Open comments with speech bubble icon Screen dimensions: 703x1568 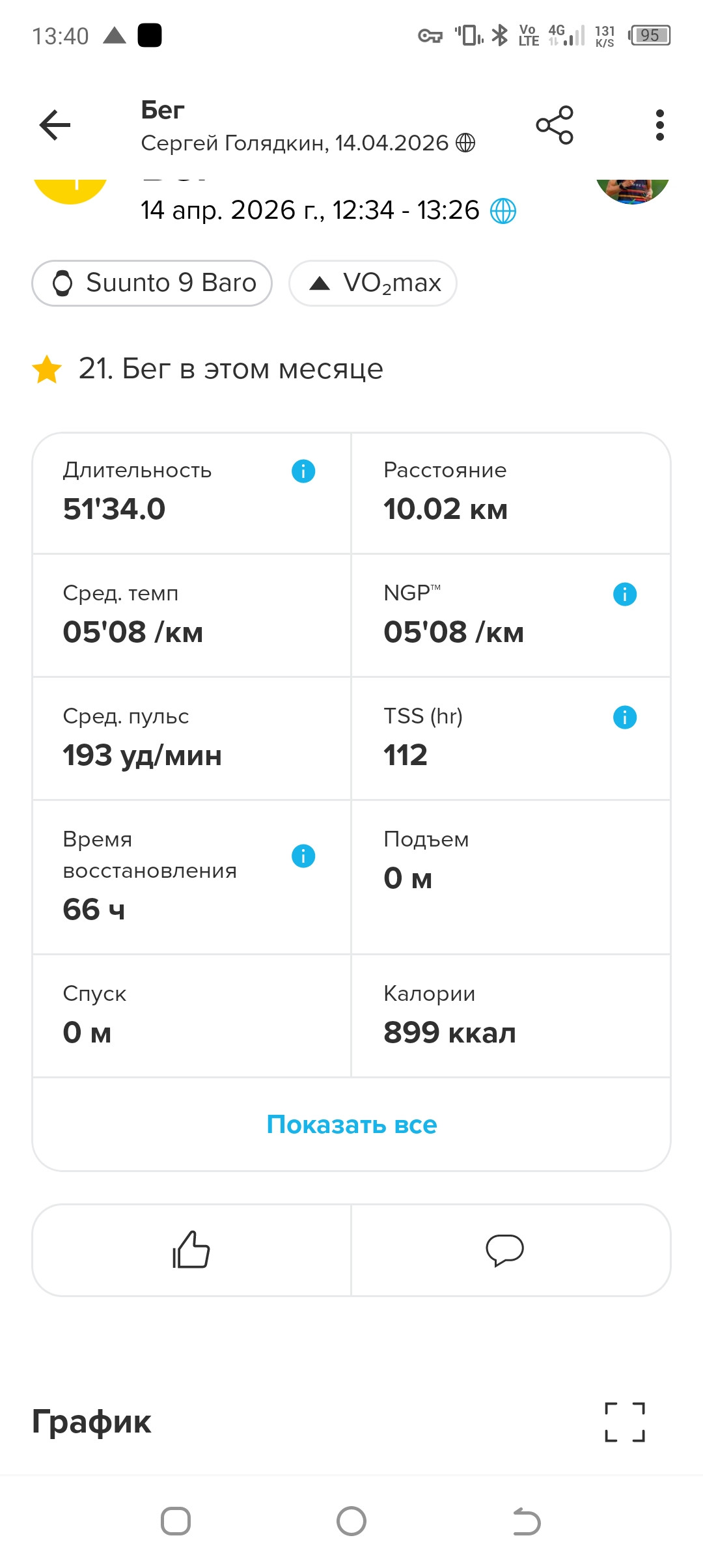coord(505,1250)
